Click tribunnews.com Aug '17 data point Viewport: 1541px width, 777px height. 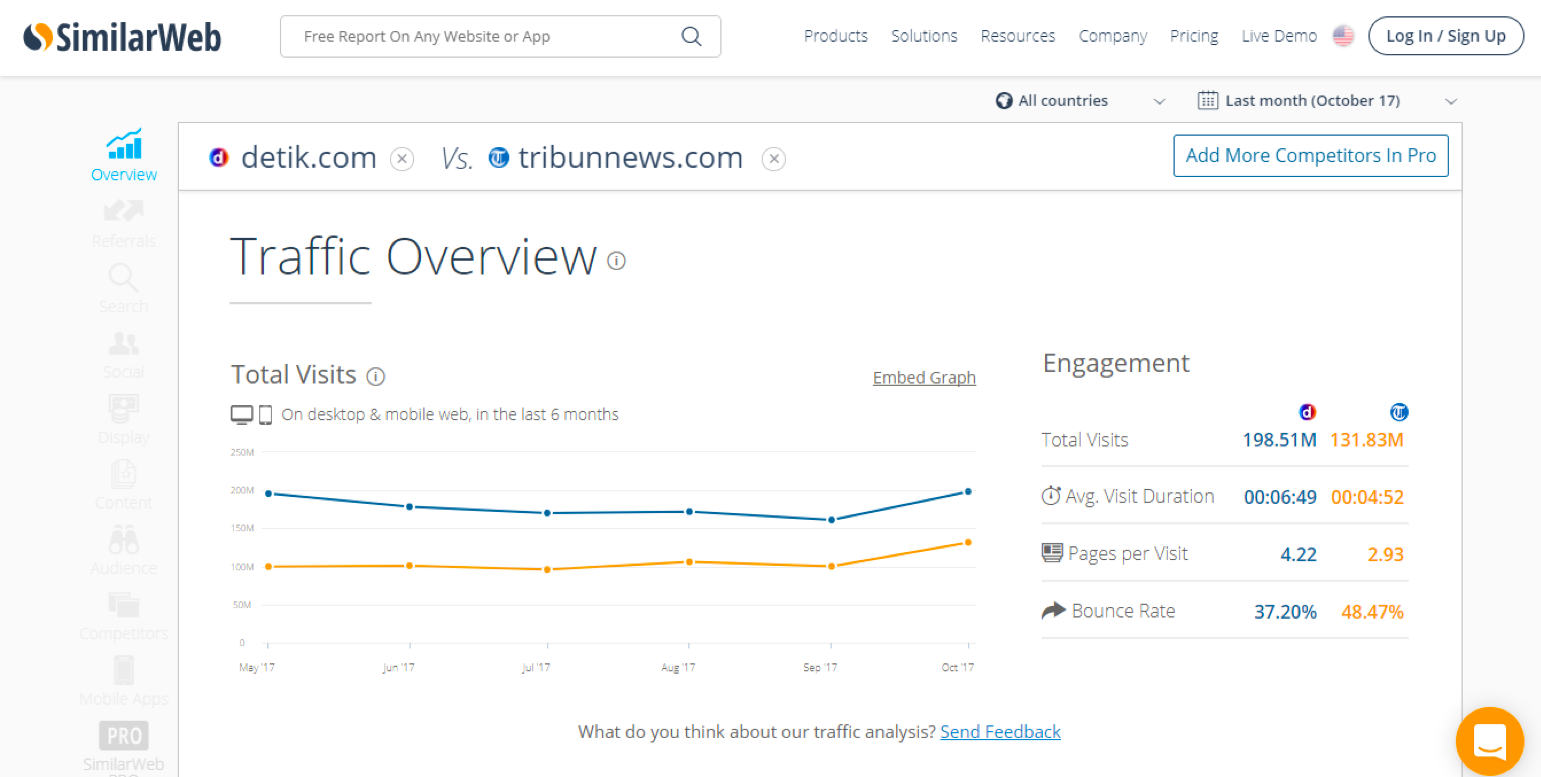pyautogui.click(x=689, y=562)
